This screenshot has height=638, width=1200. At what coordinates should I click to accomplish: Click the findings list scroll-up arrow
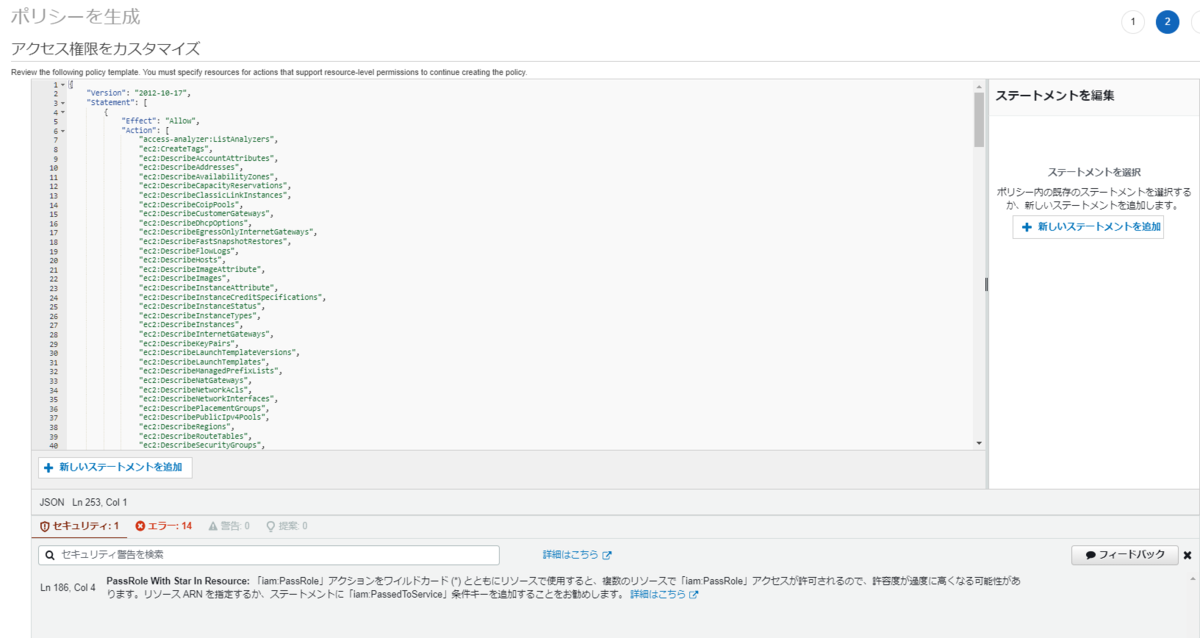pos(1193,578)
